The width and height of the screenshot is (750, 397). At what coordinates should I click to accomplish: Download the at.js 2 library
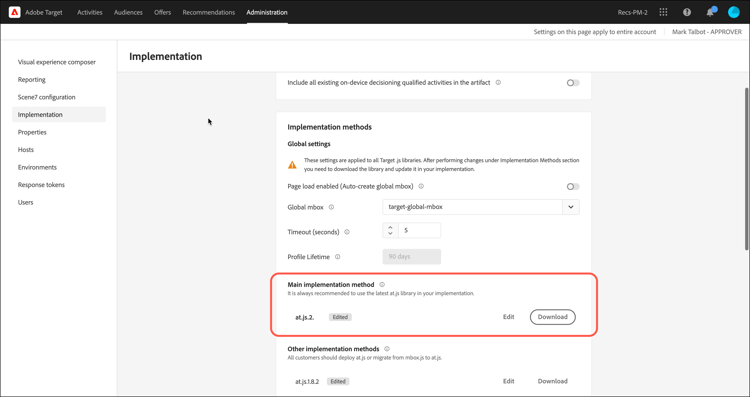click(x=552, y=317)
